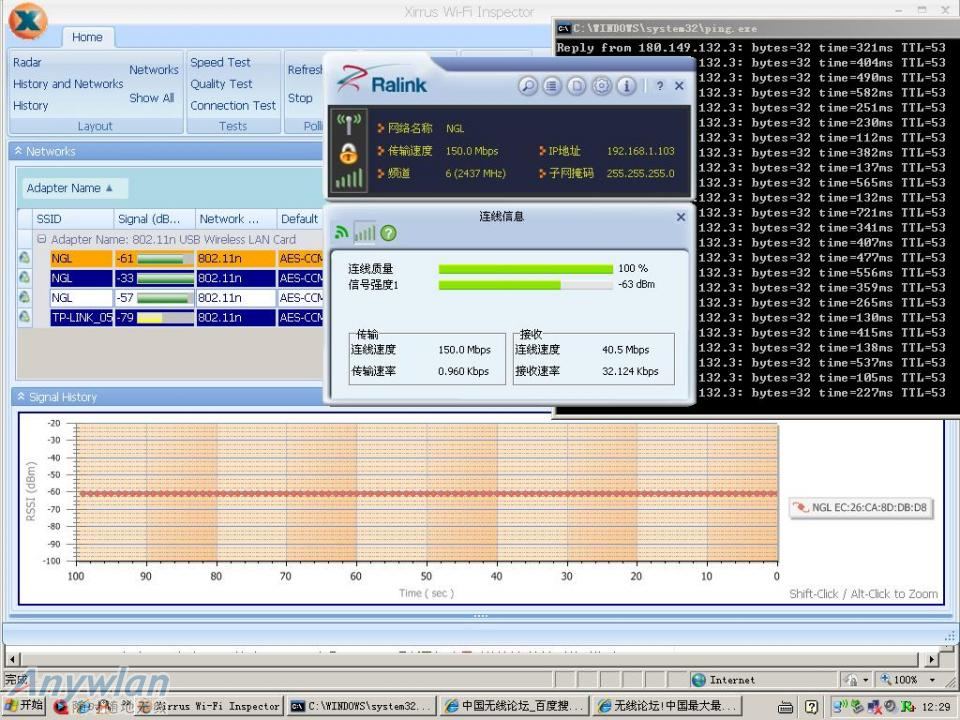Open green question mark help in link info
Screen dimensions: 960x720
[388, 233]
